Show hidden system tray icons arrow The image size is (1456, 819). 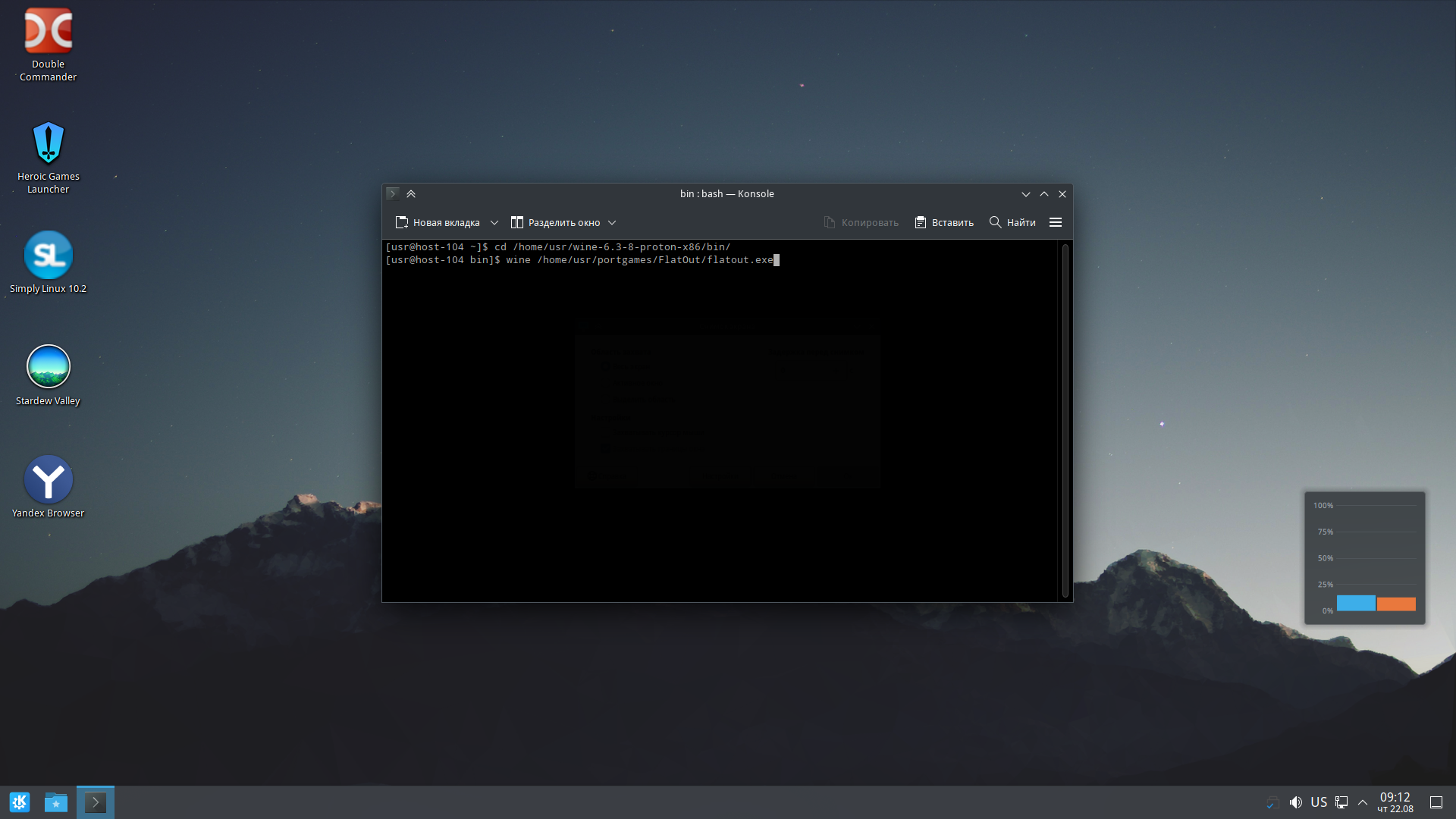pyautogui.click(x=1363, y=802)
